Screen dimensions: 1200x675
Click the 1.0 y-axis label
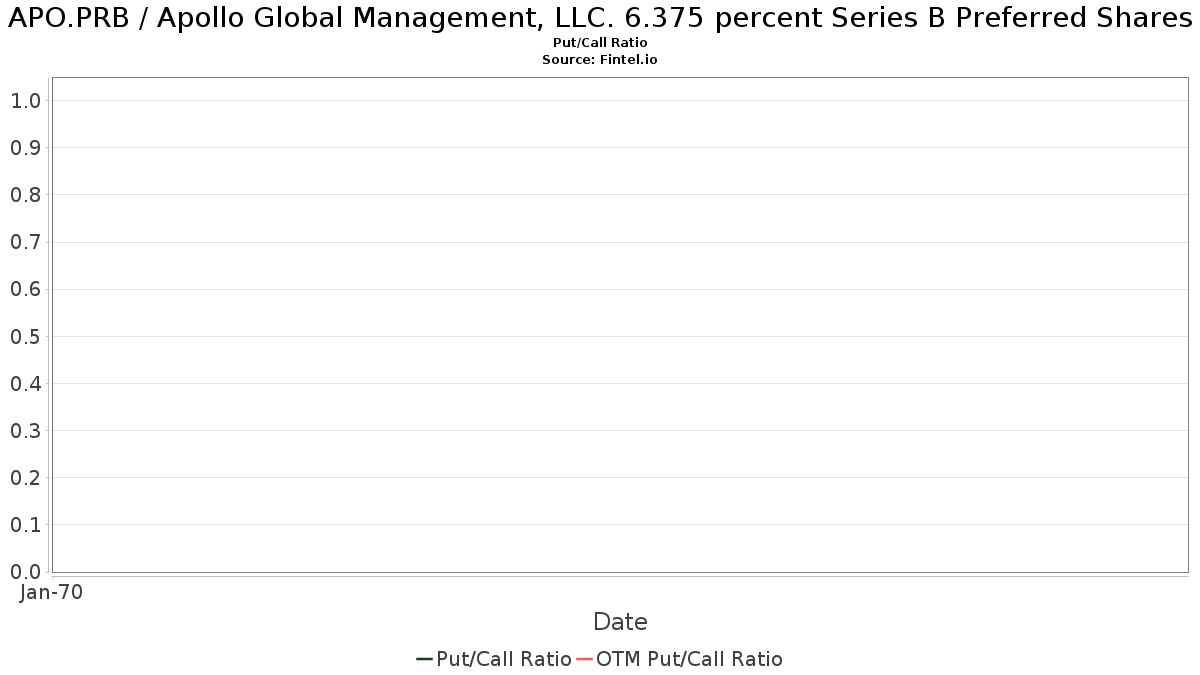point(25,101)
